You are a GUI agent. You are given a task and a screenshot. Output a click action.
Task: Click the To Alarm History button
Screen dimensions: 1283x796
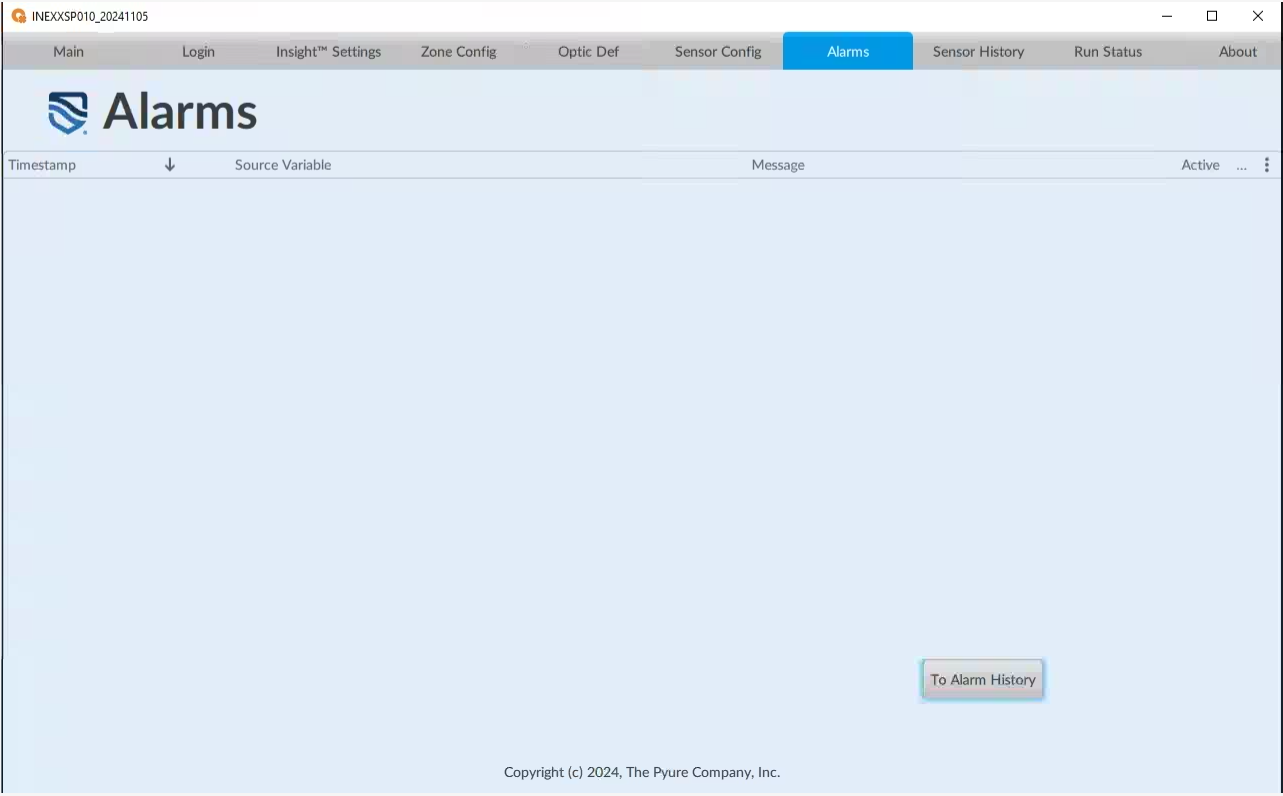tap(983, 680)
